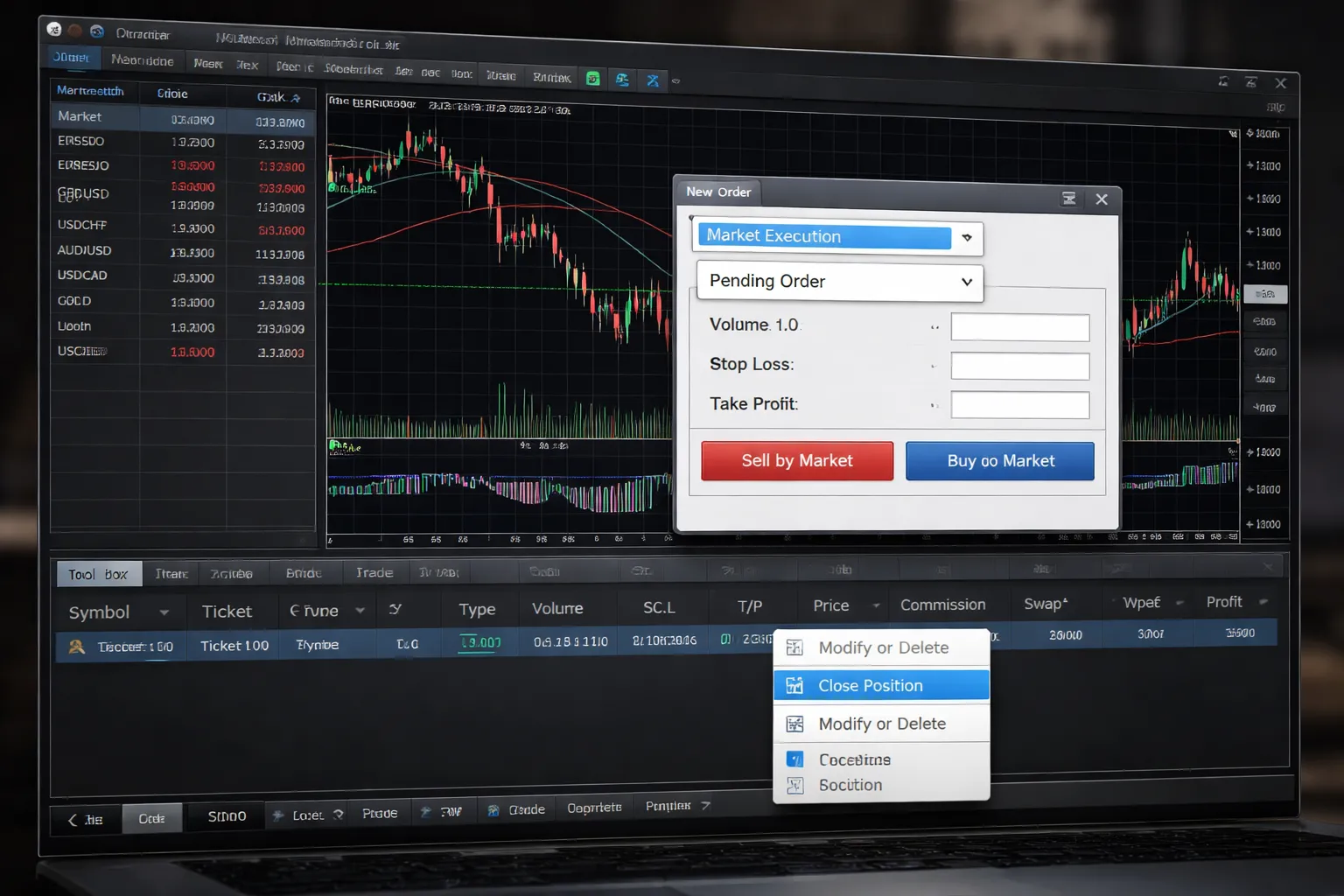The height and width of the screenshot is (896, 1344).
Task: Click the arrow icon after Pentiex in bottom bar
Action: pyautogui.click(x=705, y=805)
